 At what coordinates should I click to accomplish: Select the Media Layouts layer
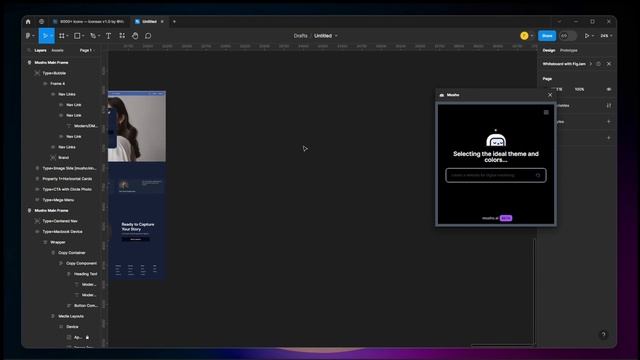(71, 316)
